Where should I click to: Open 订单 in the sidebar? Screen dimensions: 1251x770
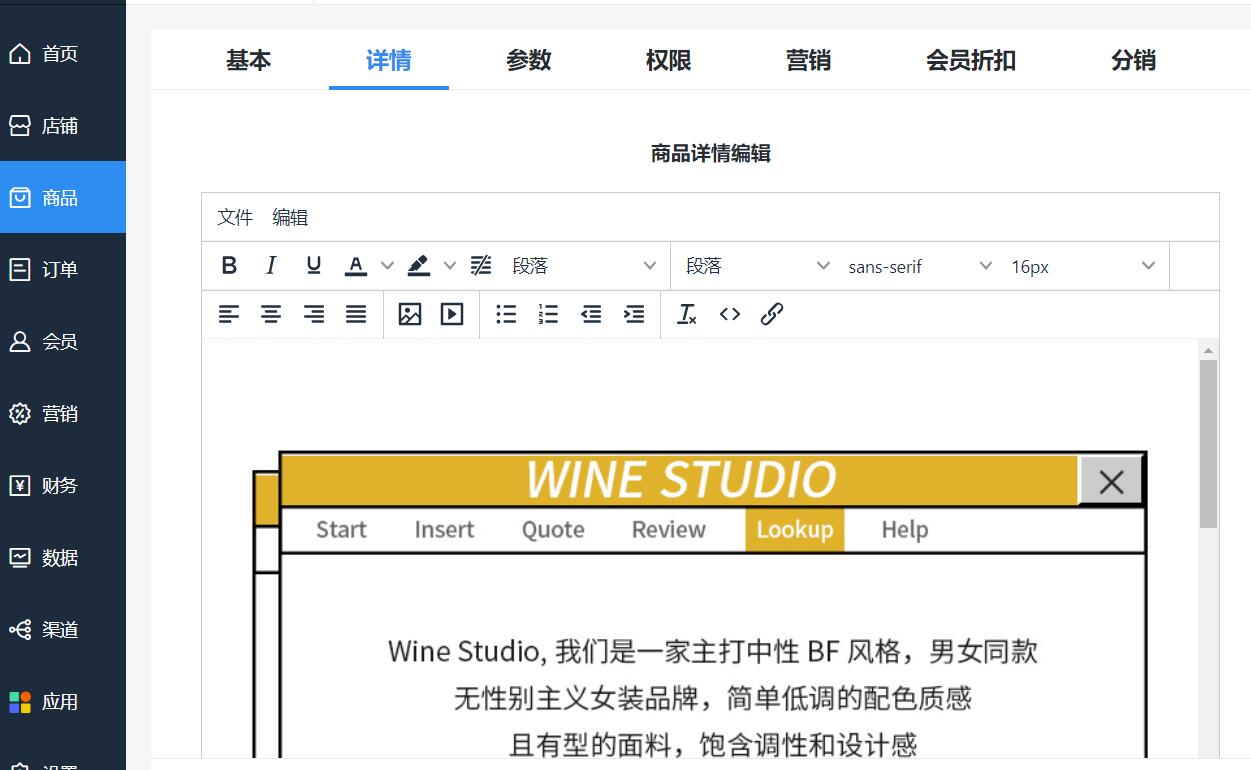[63, 270]
